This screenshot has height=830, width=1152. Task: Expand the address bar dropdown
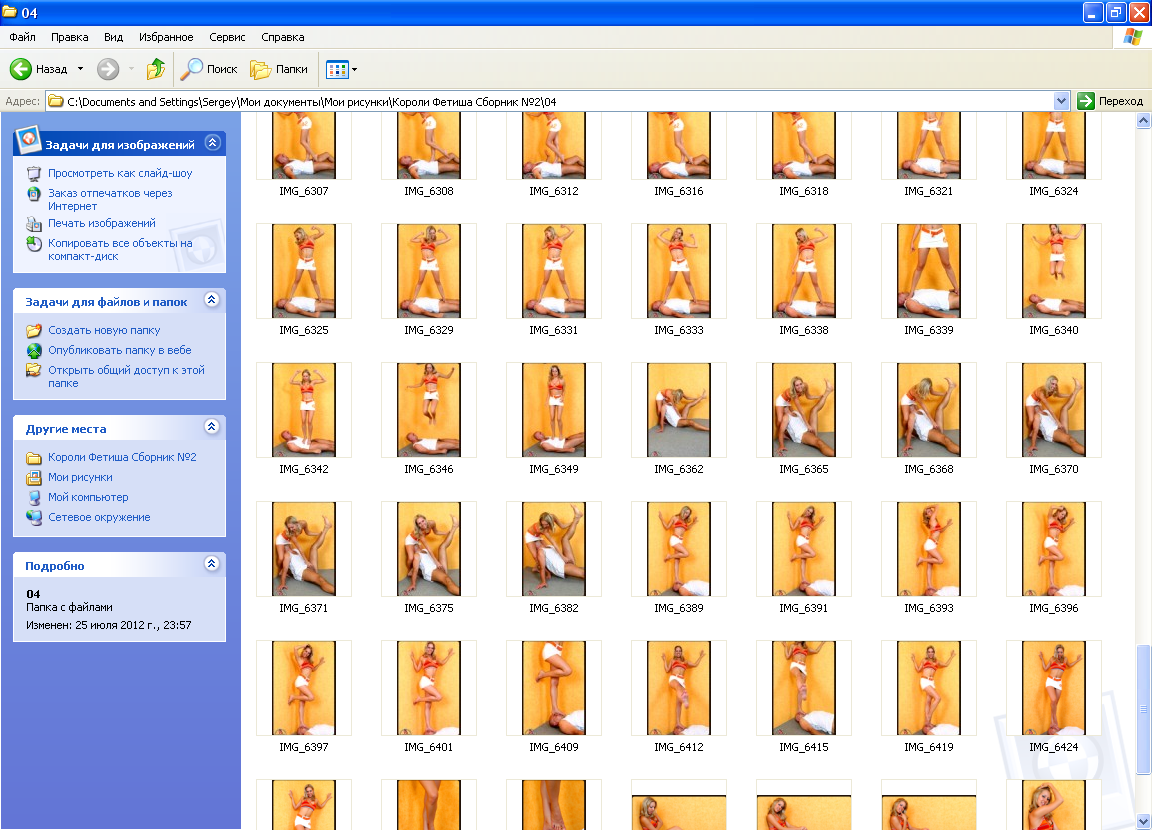[x=1061, y=101]
